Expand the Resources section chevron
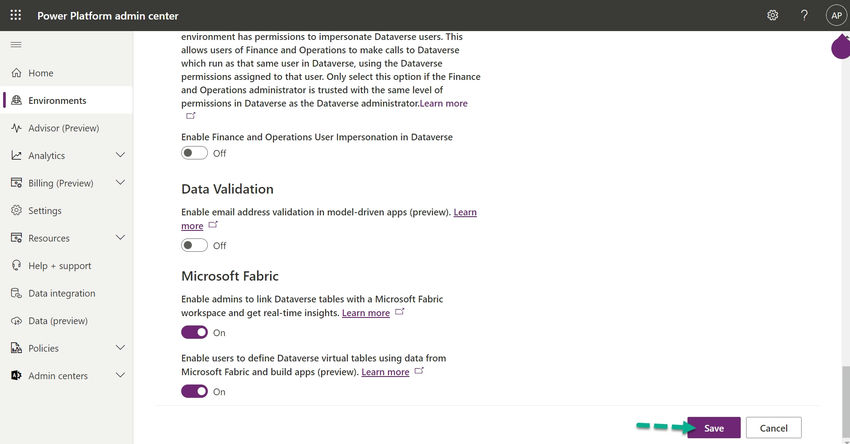850x444 pixels. (x=120, y=238)
